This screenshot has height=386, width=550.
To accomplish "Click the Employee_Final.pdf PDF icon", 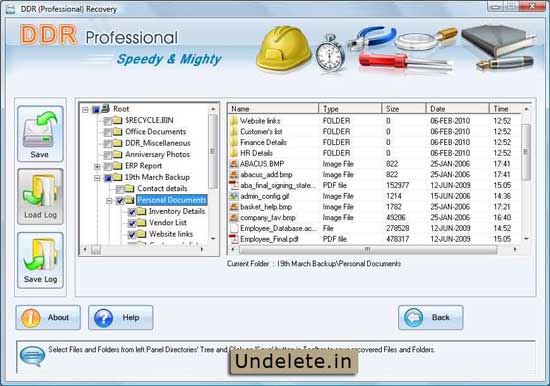I will click(x=234, y=239).
